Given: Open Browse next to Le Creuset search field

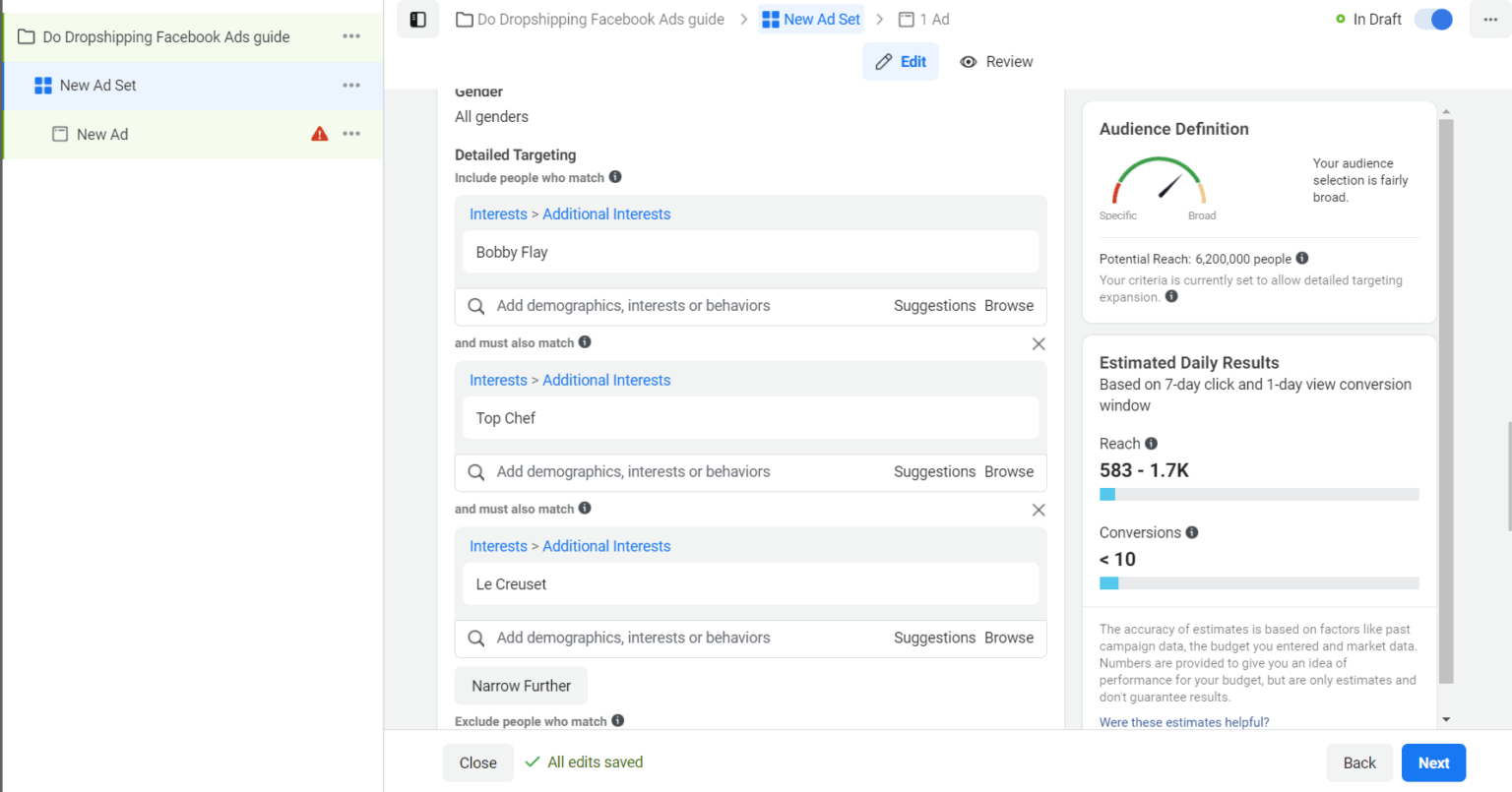Looking at the screenshot, I should tap(1008, 638).
